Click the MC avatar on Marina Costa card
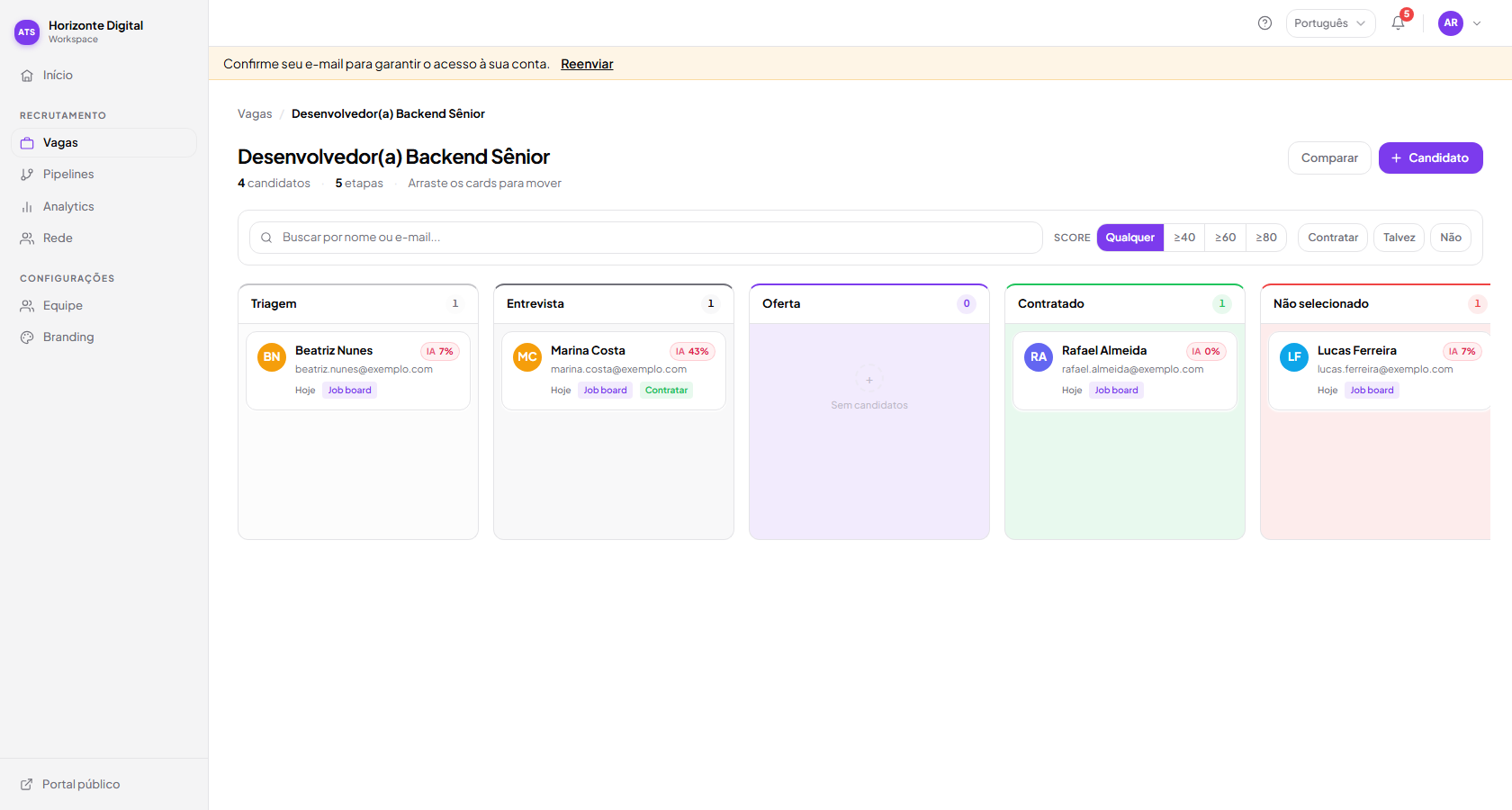This screenshot has height=810, width=1512. coord(527,356)
